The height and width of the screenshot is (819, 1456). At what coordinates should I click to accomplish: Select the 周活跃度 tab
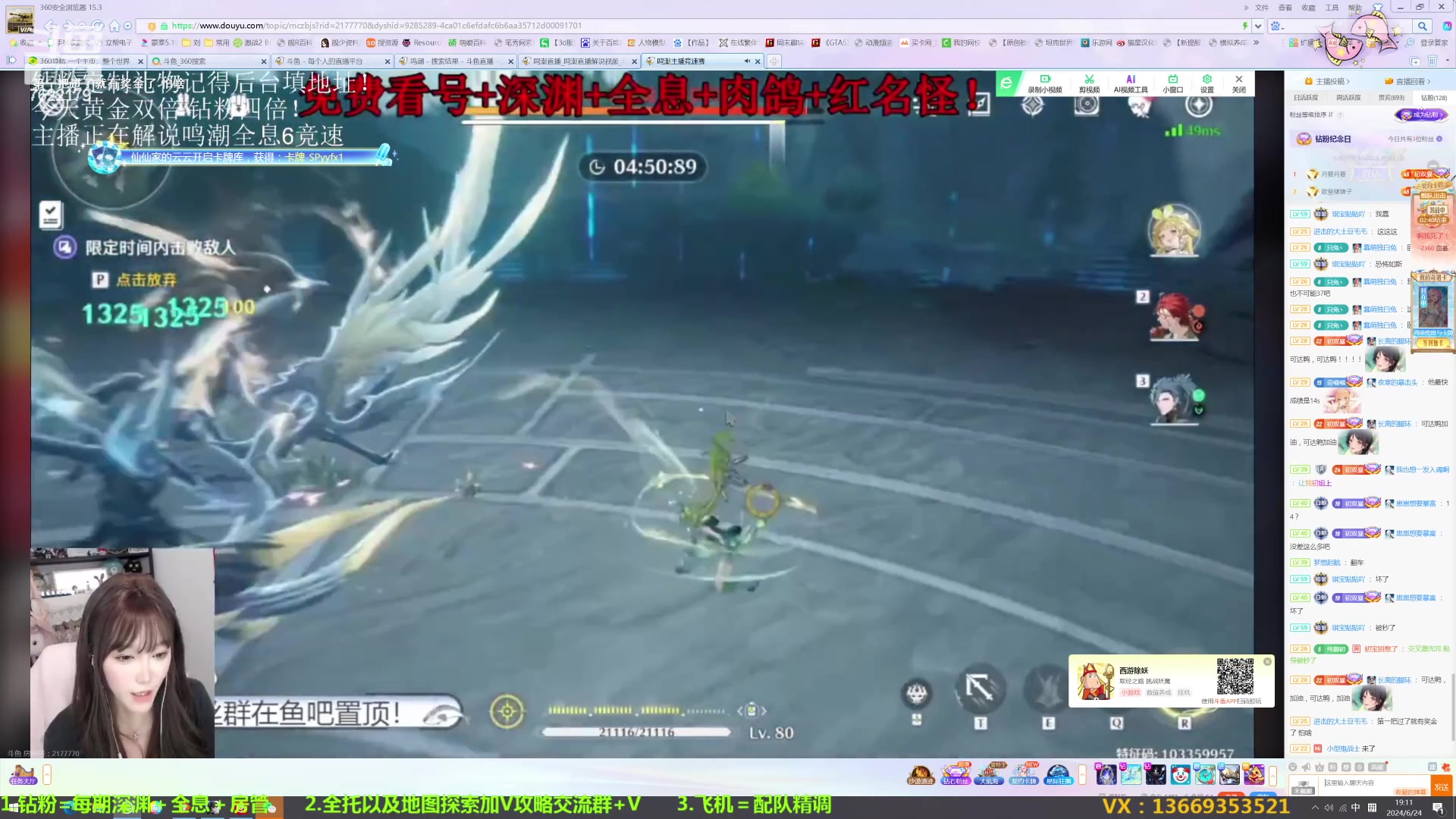pyautogui.click(x=1348, y=98)
